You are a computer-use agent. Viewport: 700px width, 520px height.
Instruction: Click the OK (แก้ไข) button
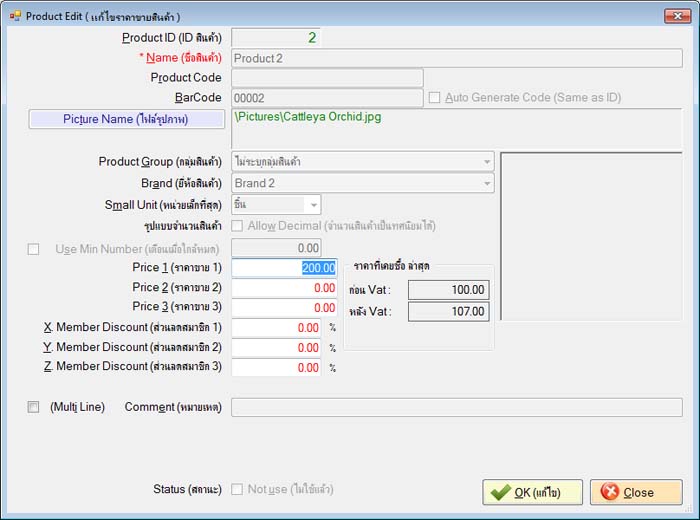tap(531, 492)
